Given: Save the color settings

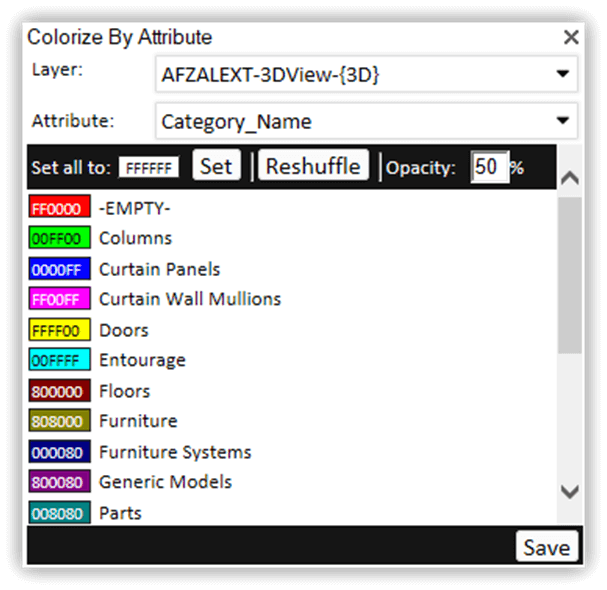Looking at the screenshot, I should point(547,547).
